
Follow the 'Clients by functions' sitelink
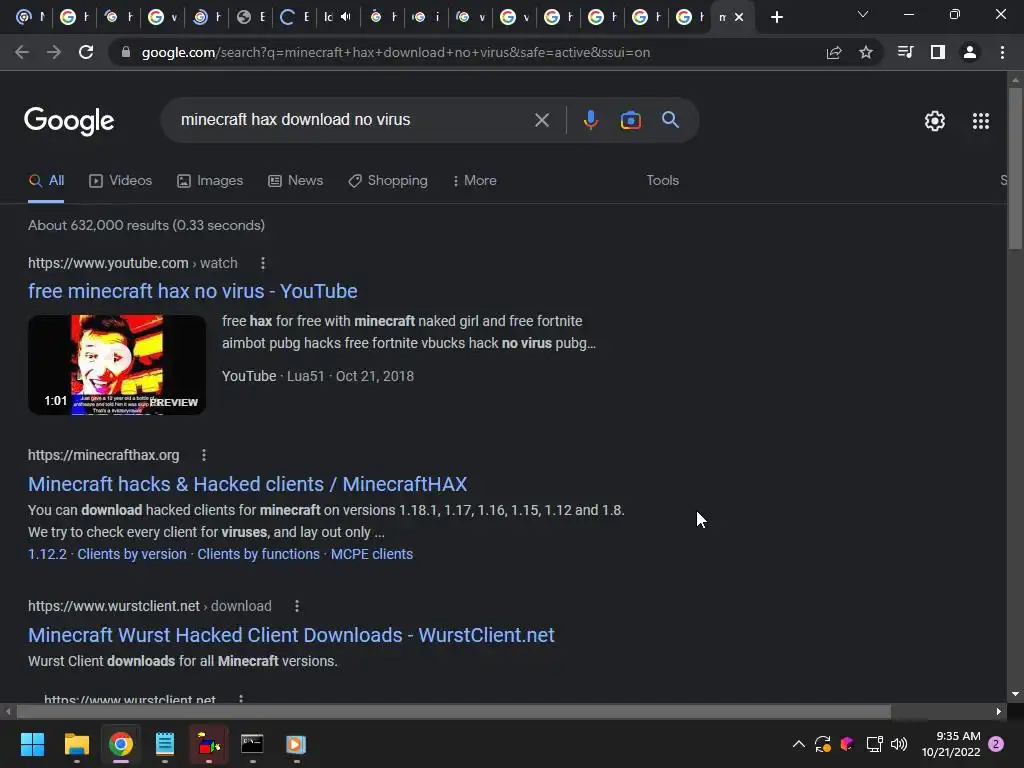[259, 554]
